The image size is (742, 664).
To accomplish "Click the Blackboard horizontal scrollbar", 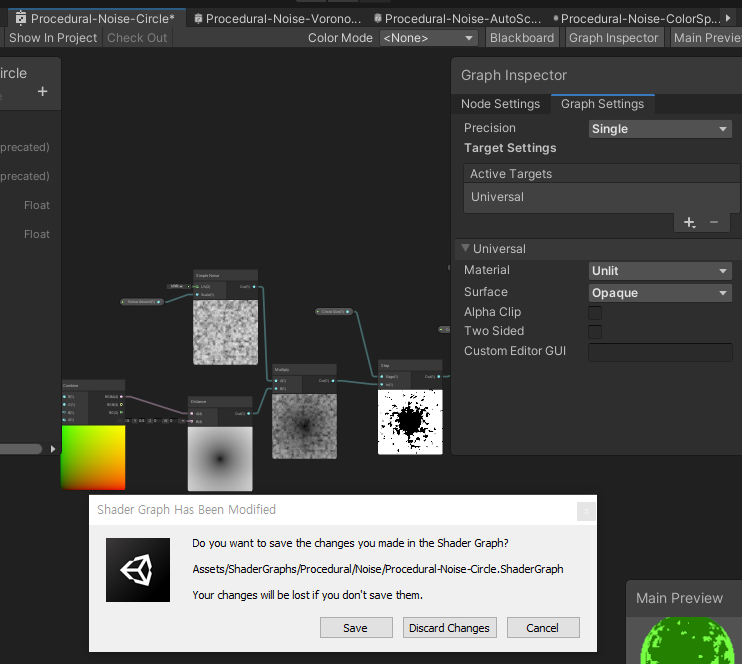I will click(x=20, y=449).
